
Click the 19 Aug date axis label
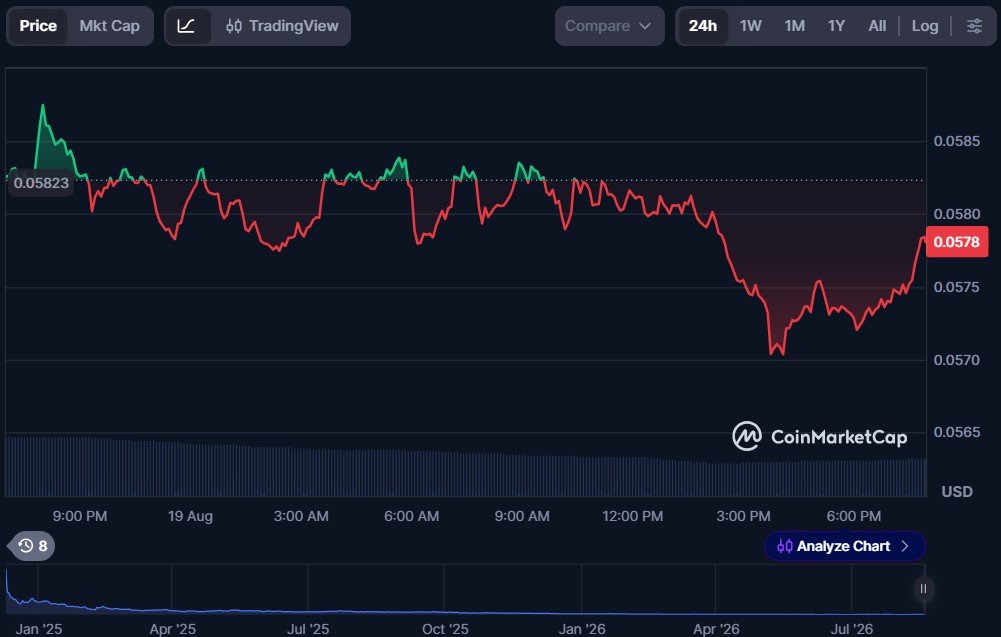(x=190, y=516)
